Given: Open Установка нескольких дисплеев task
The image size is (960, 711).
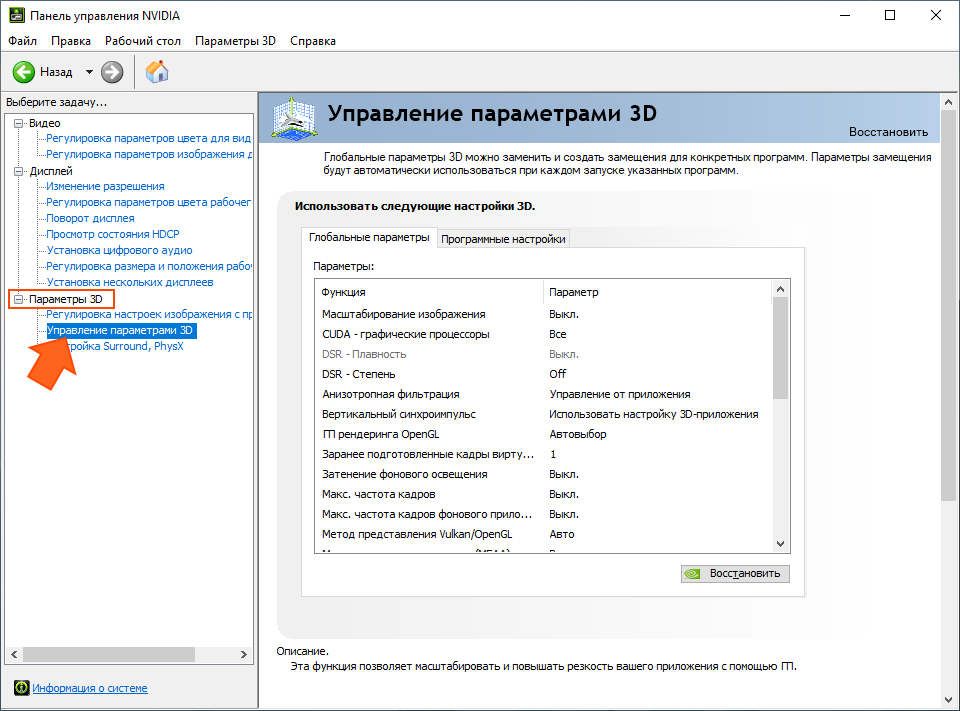Looking at the screenshot, I should pos(130,282).
